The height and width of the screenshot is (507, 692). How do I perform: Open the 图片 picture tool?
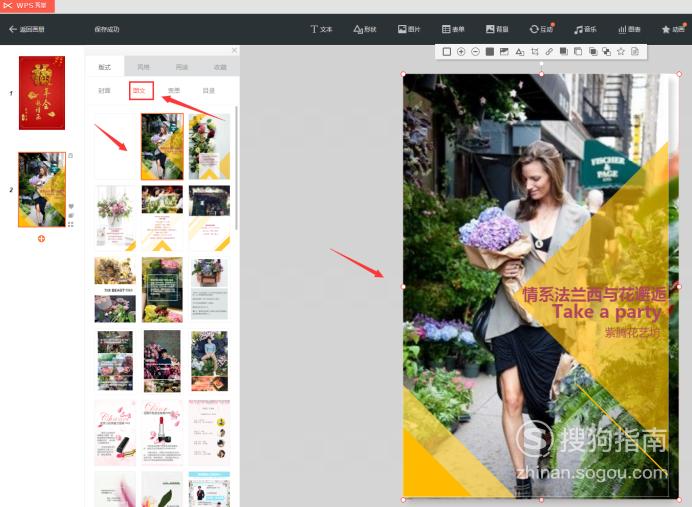[x=409, y=29]
